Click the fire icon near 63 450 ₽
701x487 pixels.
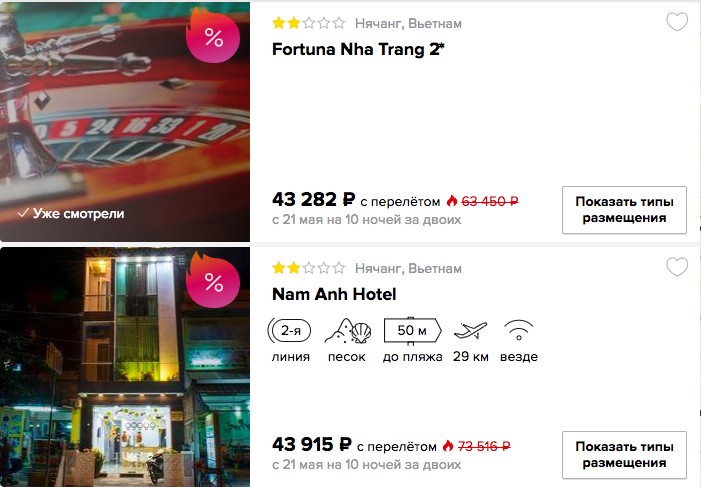(452, 201)
